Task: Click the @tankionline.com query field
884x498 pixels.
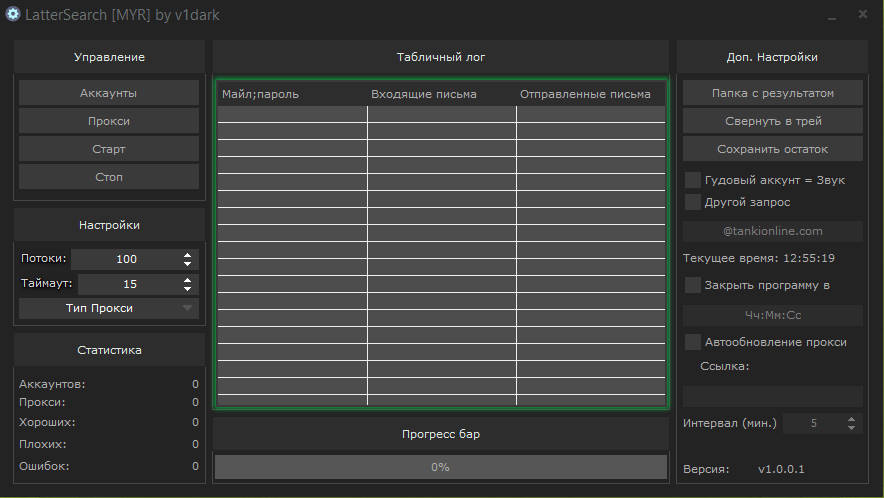Action: tap(772, 231)
